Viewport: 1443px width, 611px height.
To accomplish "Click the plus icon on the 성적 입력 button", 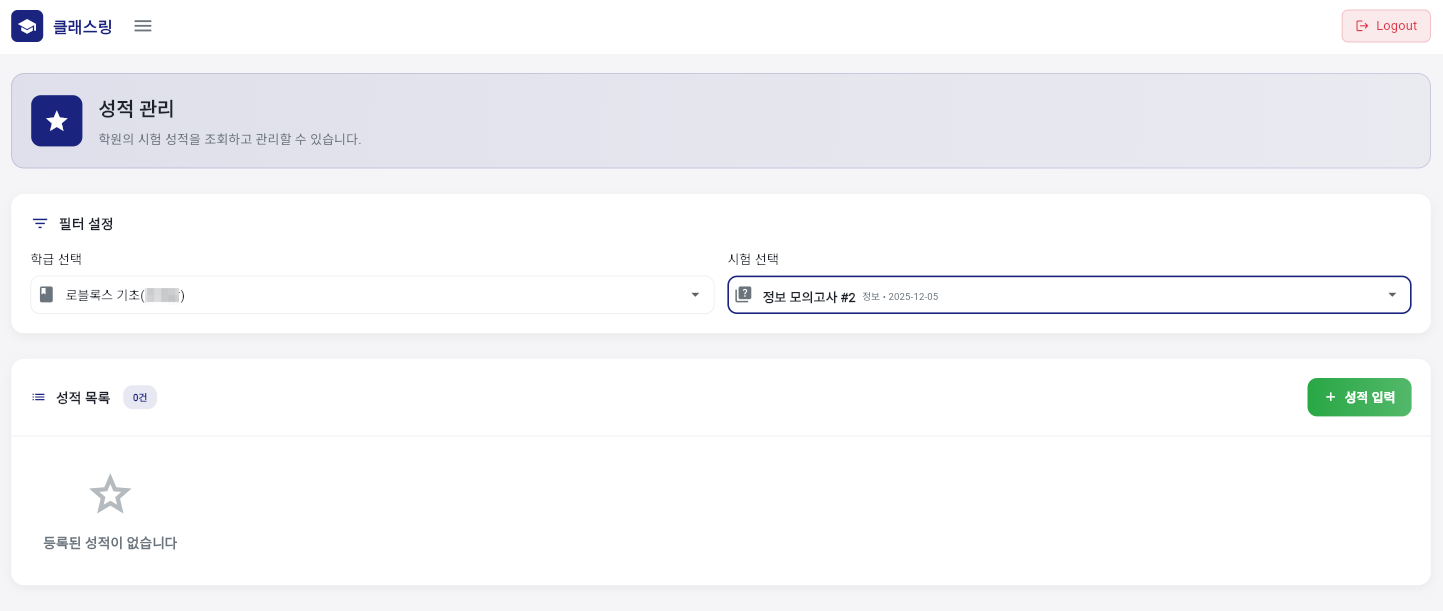I will pos(1331,397).
